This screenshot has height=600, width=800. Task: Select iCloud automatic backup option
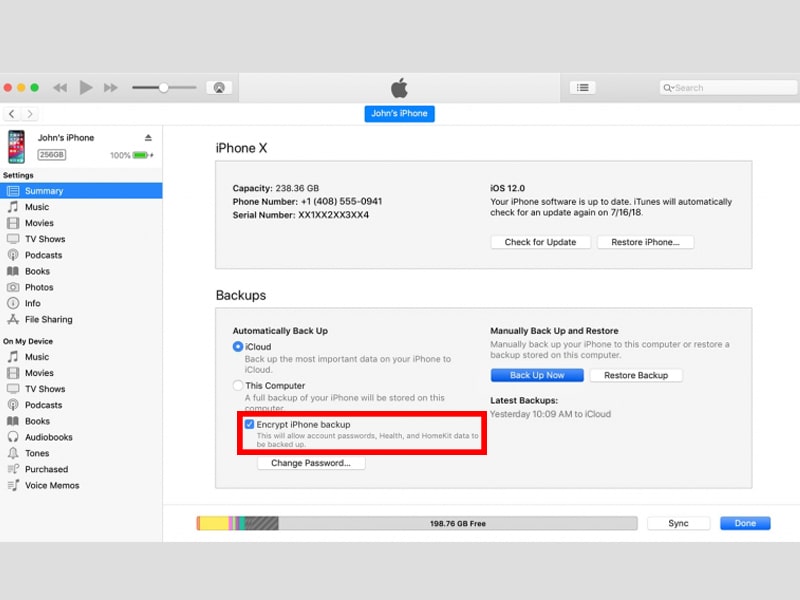point(238,347)
